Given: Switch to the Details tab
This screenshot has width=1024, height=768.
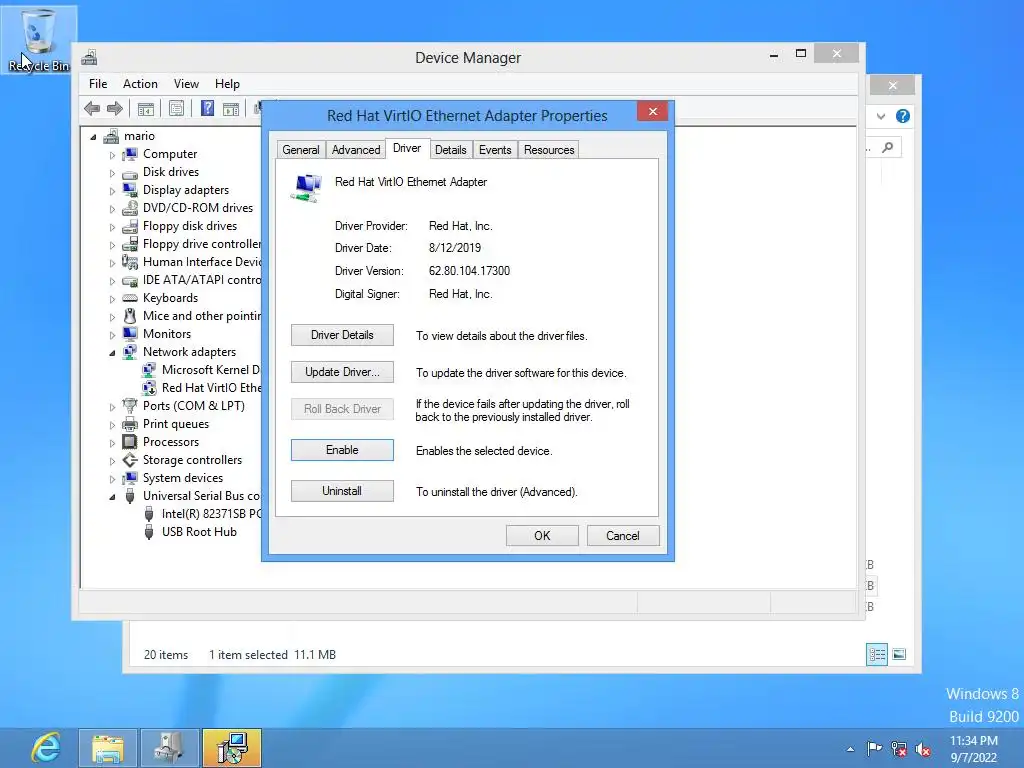Looking at the screenshot, I should (451, 150).
